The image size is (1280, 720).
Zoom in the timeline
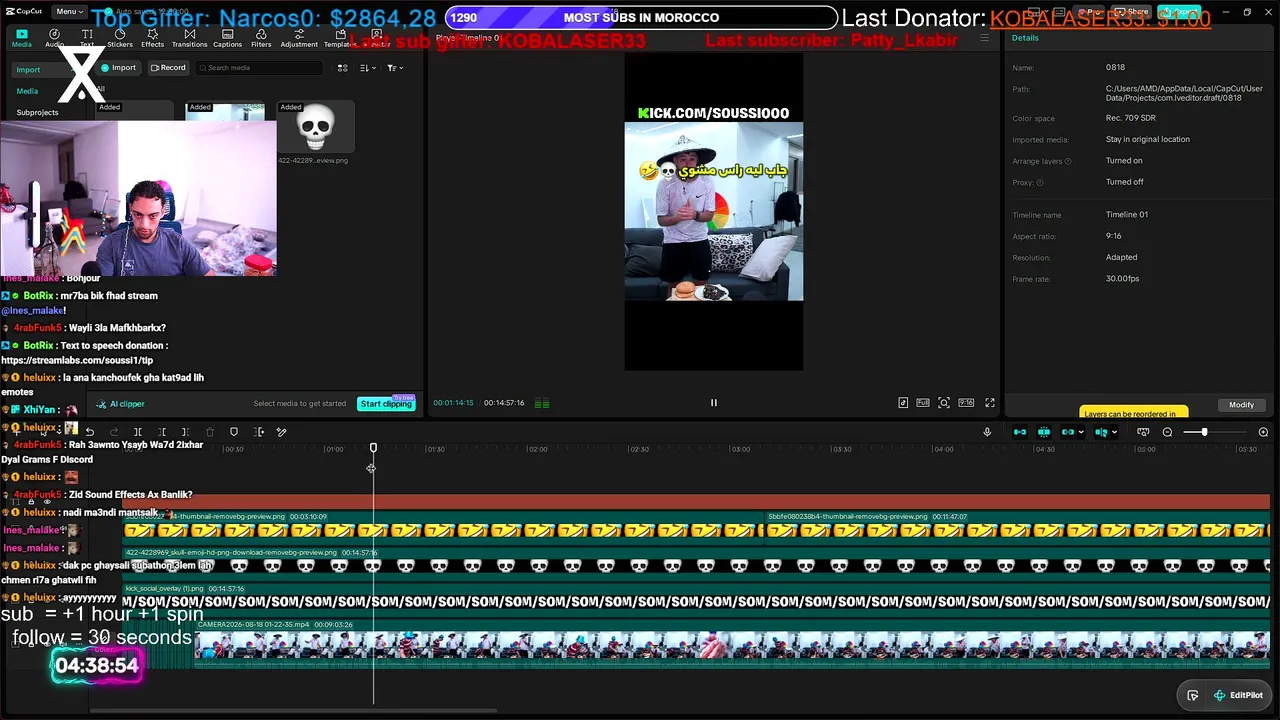click(x=1263, y=432)
